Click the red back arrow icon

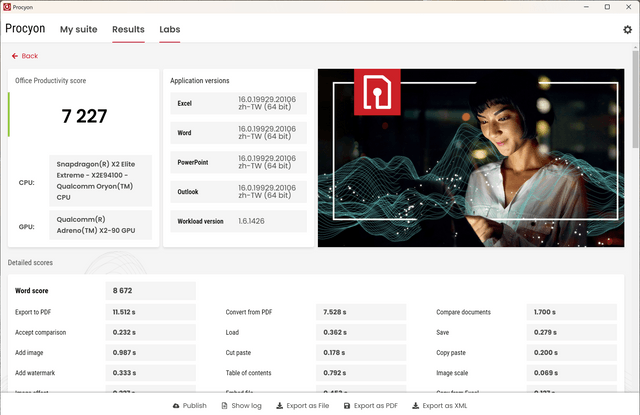(15, 56)
